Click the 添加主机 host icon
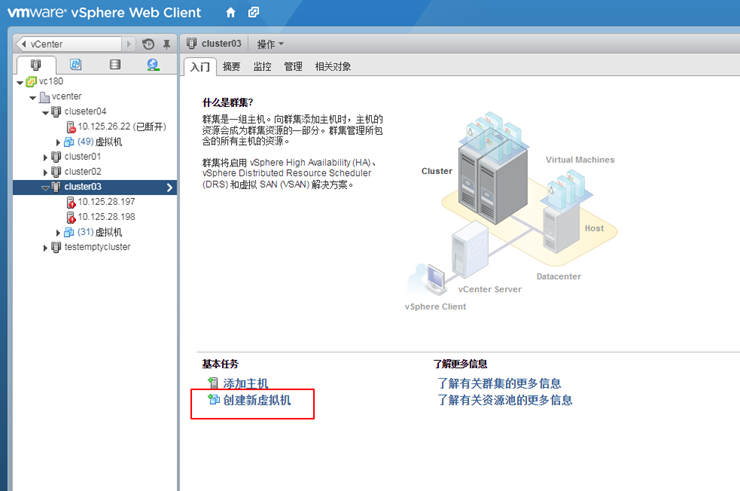 pyautogui.click(x=213, y=383)
